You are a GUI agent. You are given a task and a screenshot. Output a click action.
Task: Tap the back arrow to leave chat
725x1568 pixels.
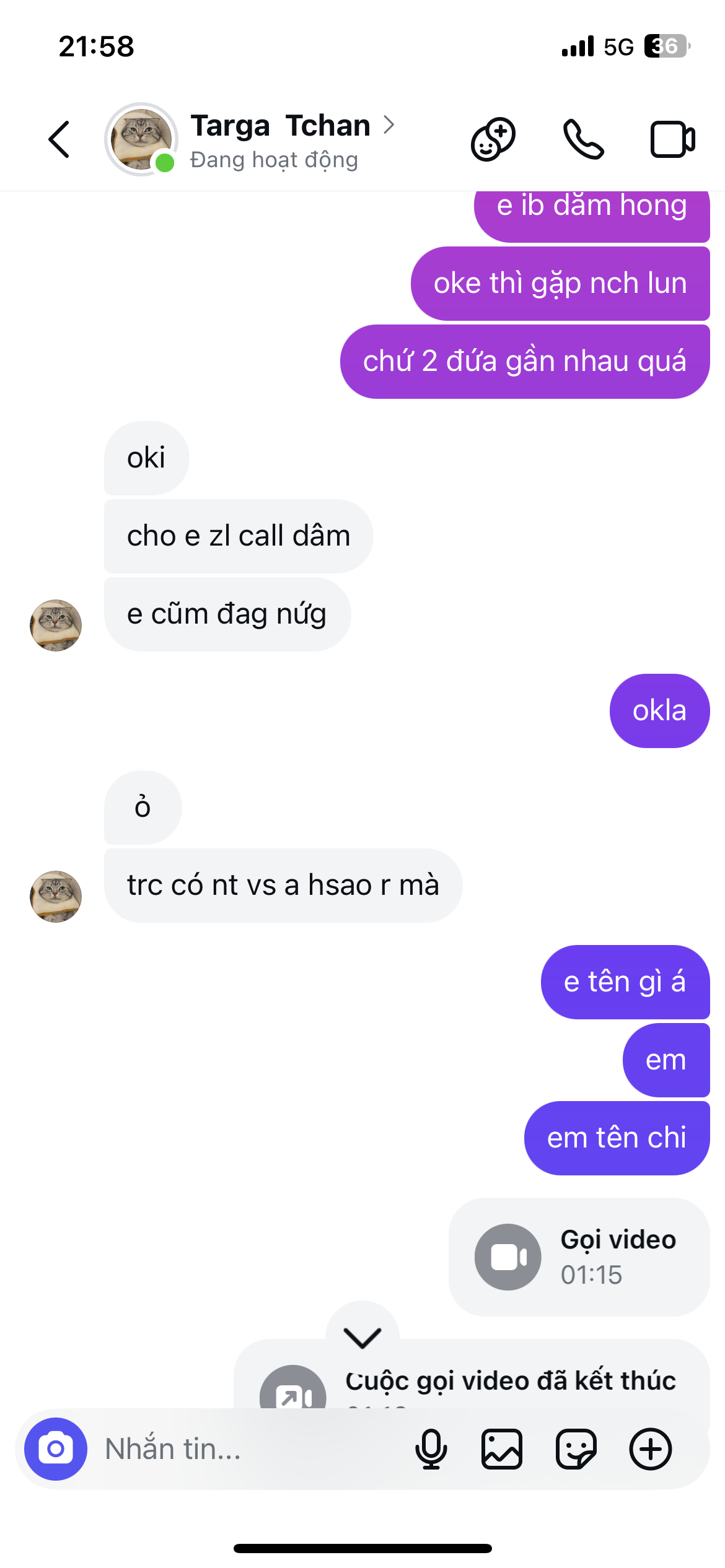click(x=59, y=139)
